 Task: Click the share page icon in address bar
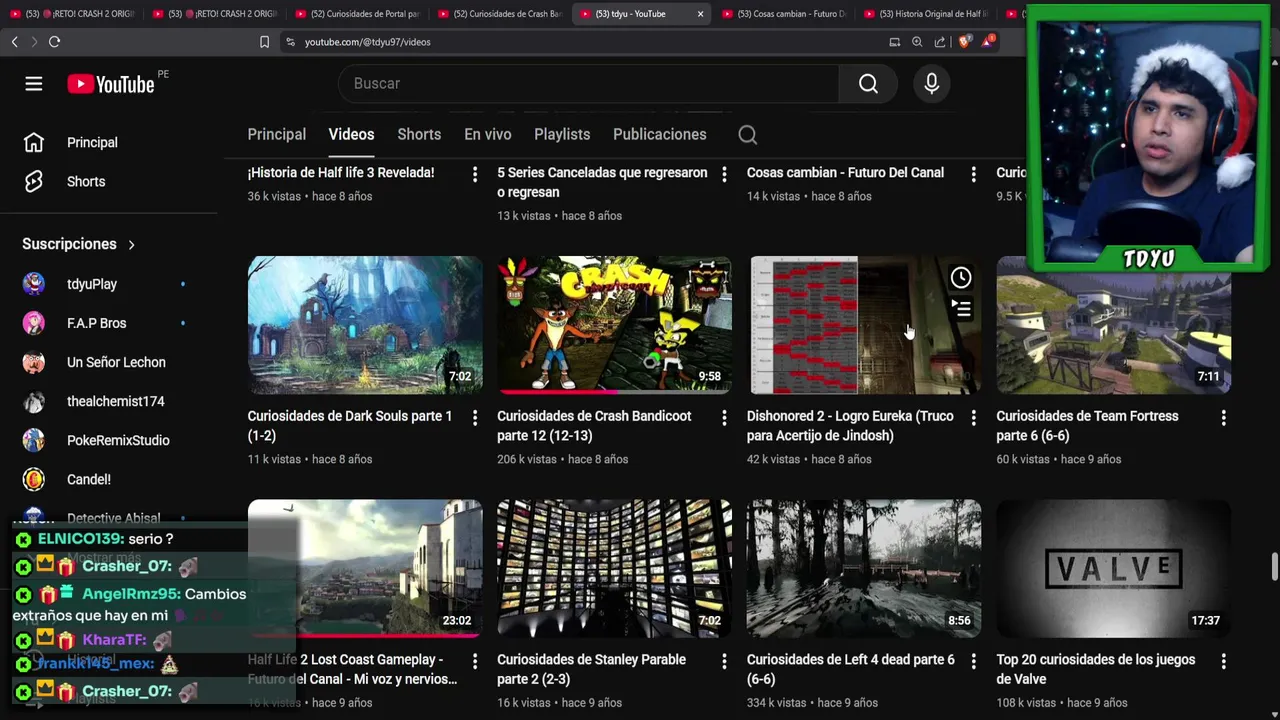tap(940, 42)
